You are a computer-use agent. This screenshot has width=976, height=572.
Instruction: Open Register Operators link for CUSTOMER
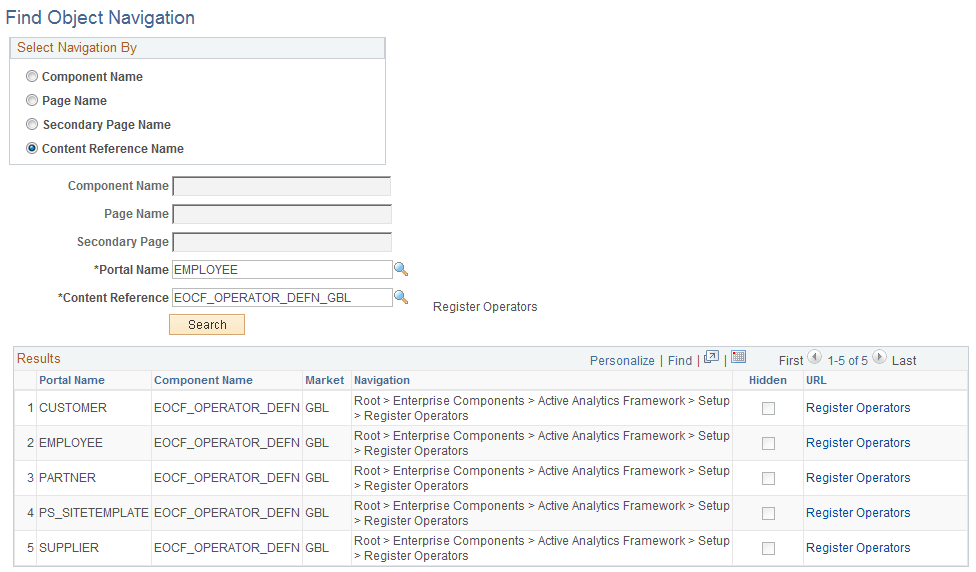(x=858, y=408)
